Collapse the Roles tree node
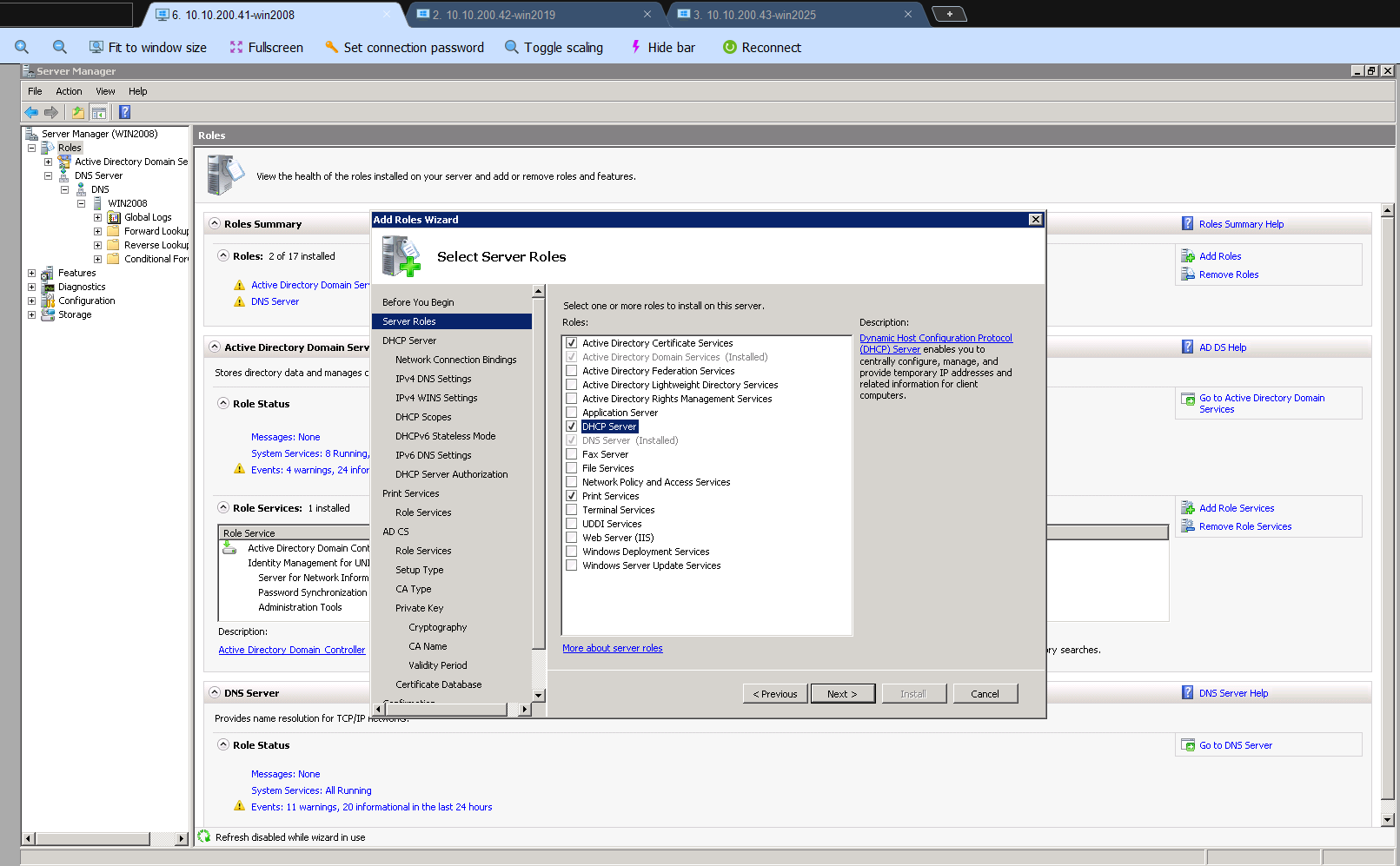Screen dimensions: 1400x866 [x=32, y=148]
